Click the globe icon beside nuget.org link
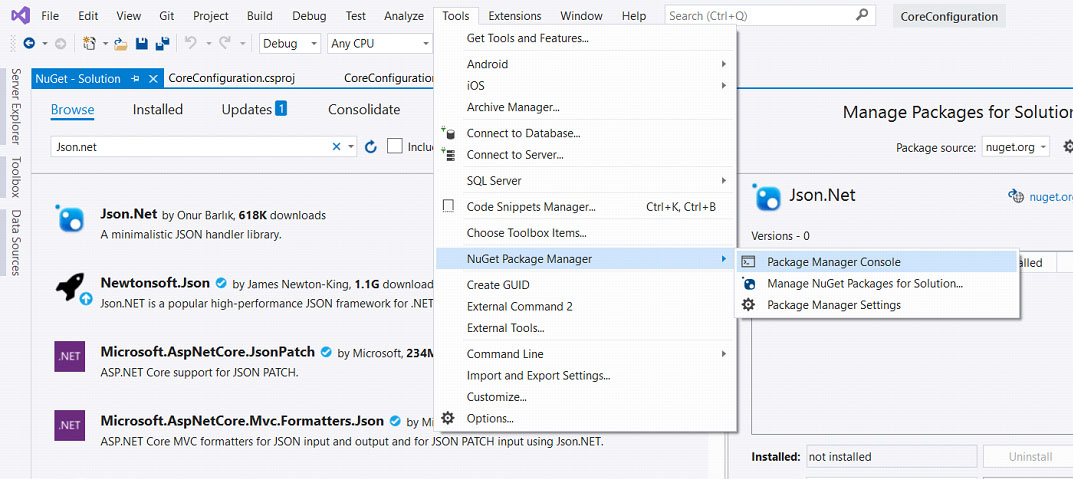This screenshot has height=479, width=1073. (x=1016, y=196)
